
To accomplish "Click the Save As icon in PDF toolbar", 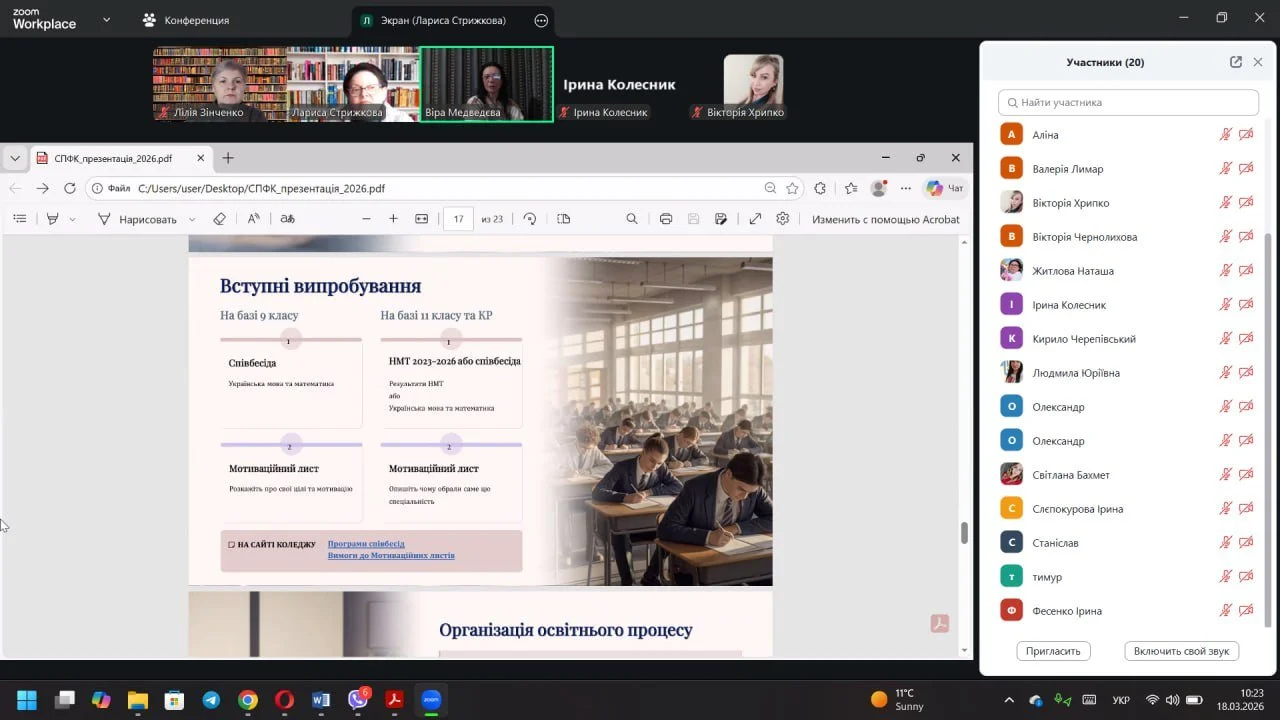I will coord(721,219).
